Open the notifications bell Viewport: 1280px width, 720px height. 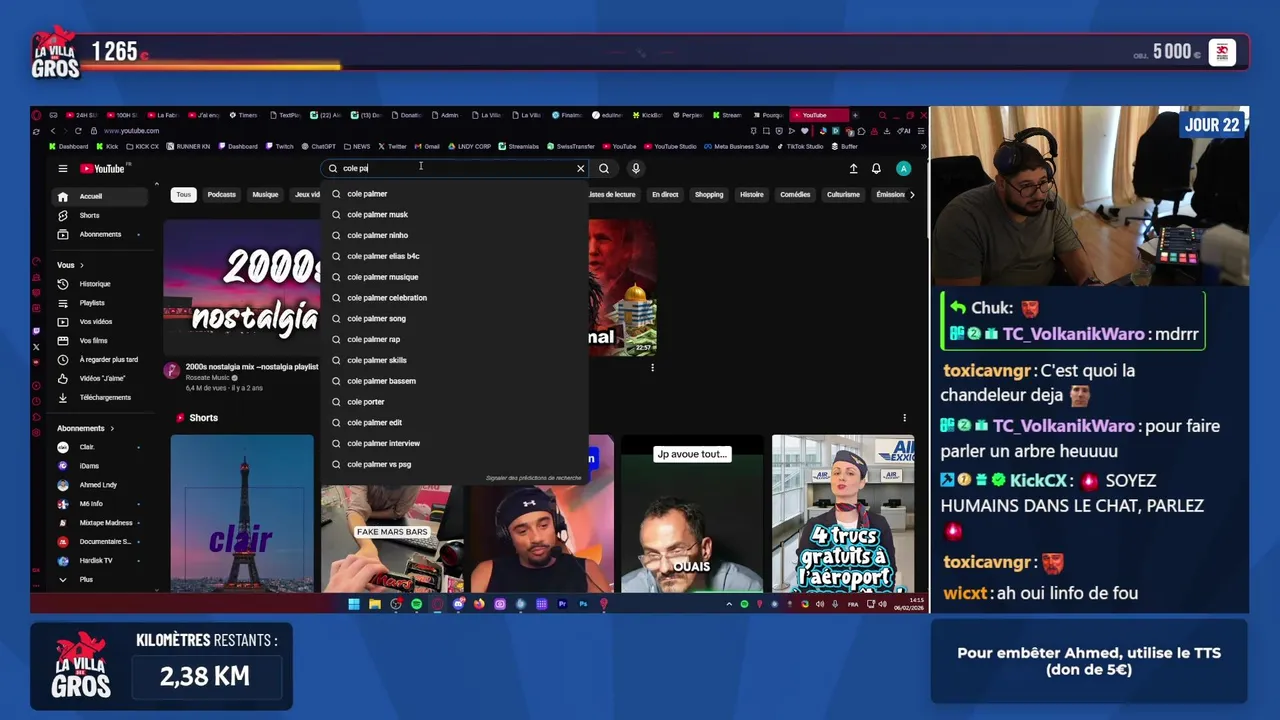876,169
